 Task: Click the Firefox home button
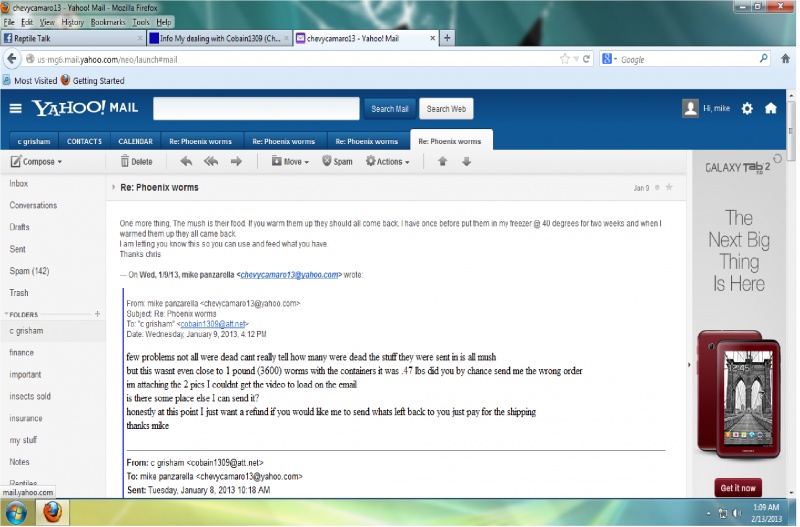pos(785,59)
